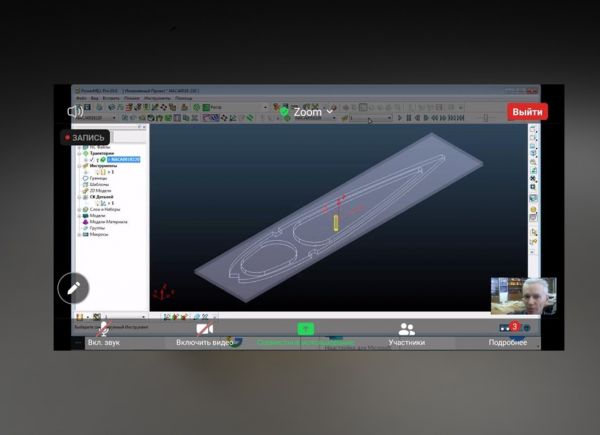
Task: Tap the speaker audio output icon
Action: 75,112
